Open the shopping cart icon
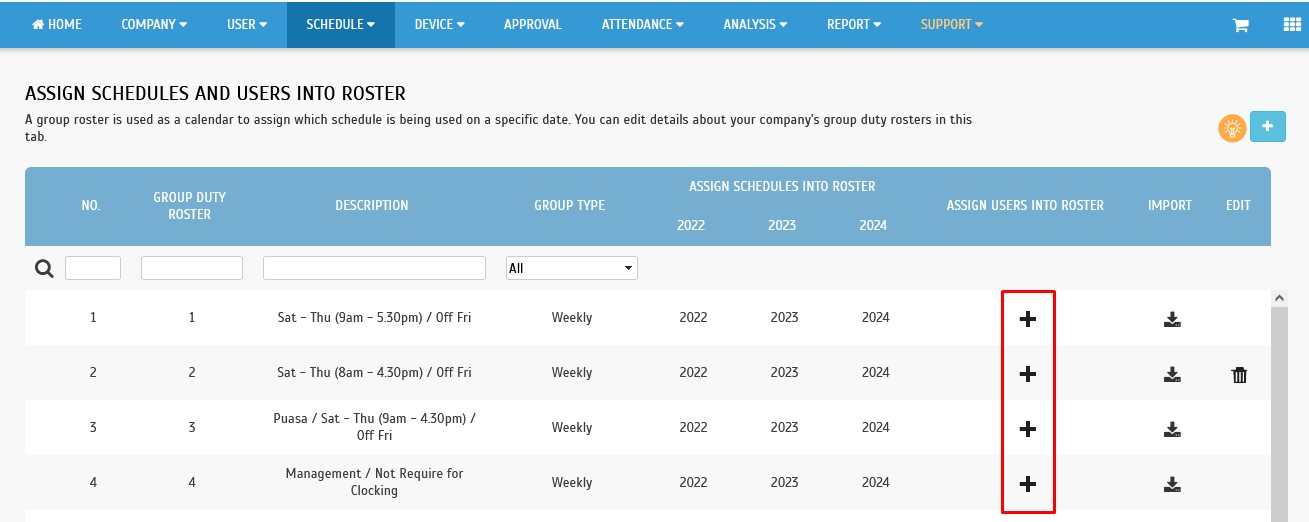Viewport: 1309px width, 522px height. [x=1241, y=25]
